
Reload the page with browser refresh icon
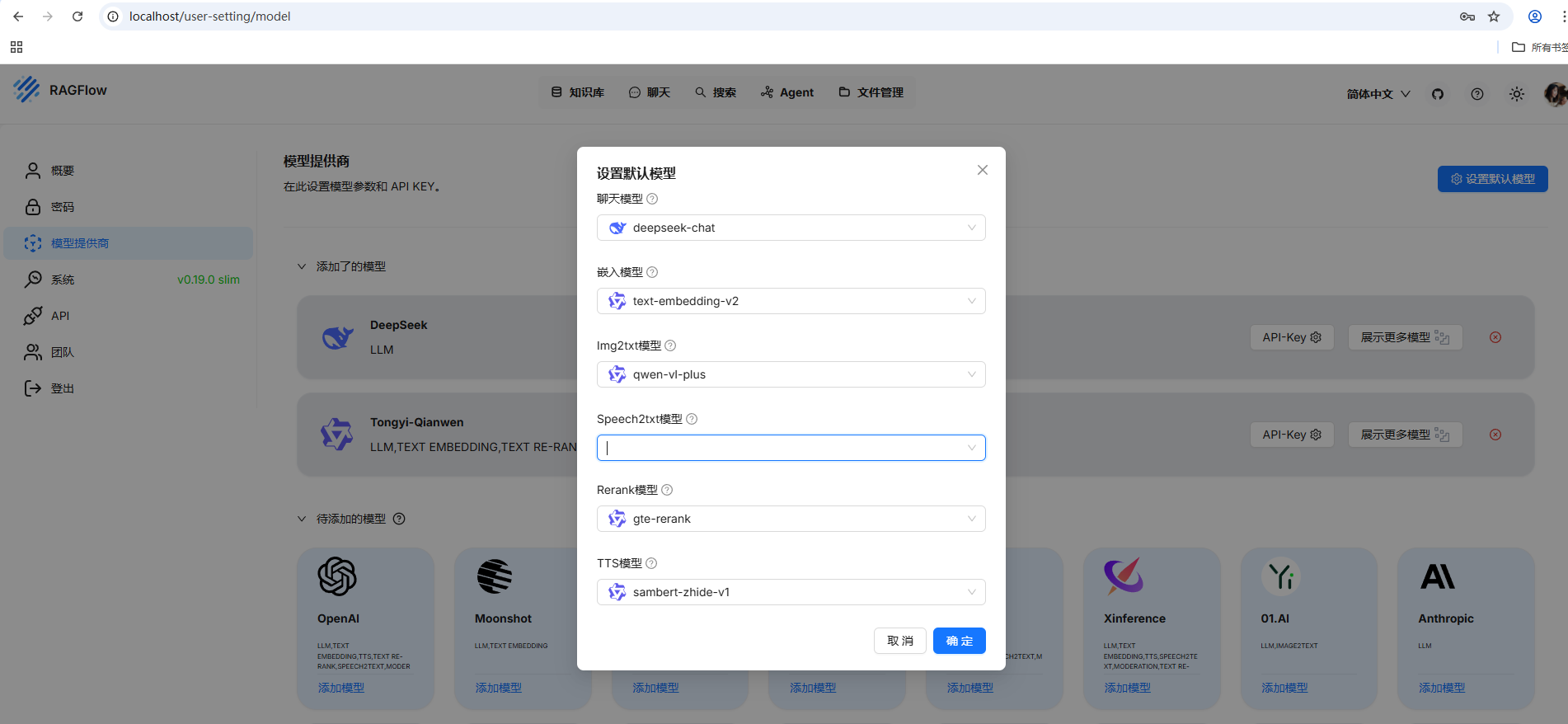77,16
